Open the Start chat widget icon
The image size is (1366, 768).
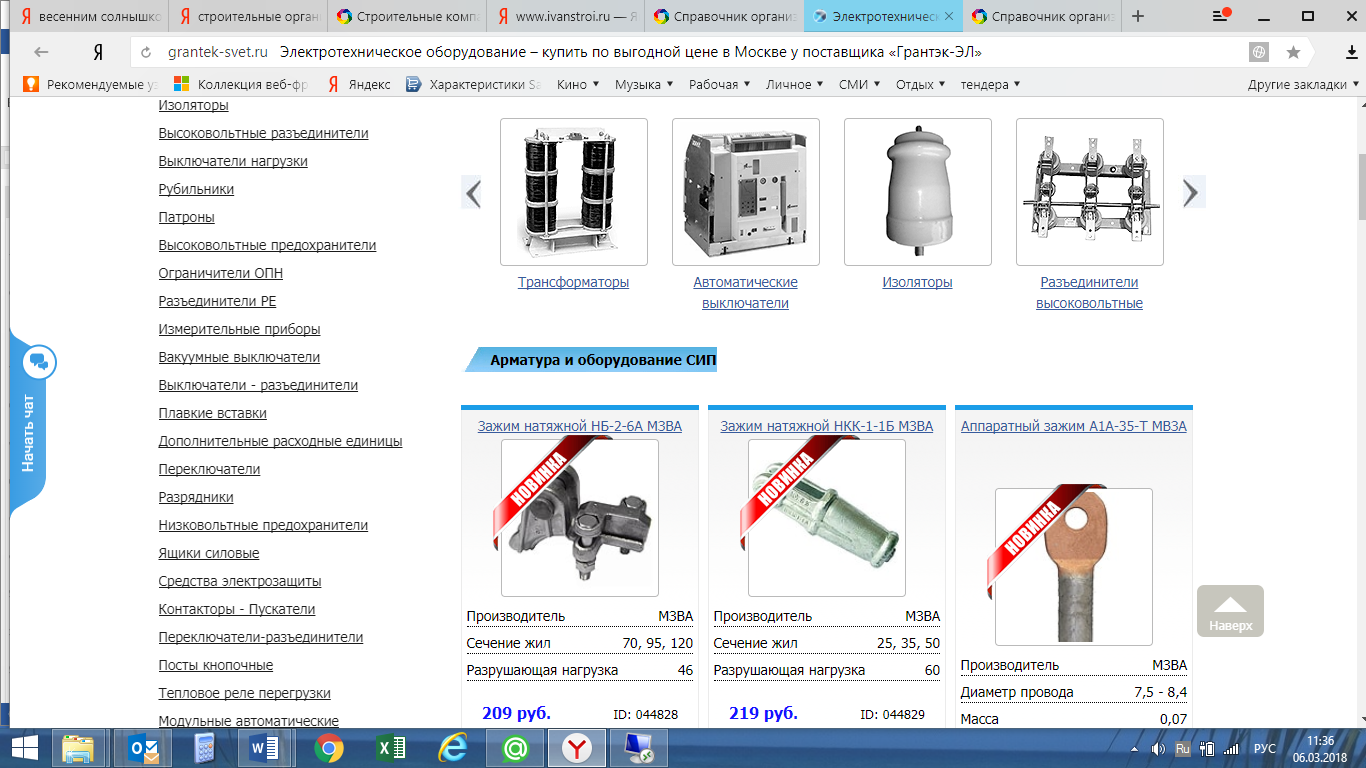pos(39,362)
